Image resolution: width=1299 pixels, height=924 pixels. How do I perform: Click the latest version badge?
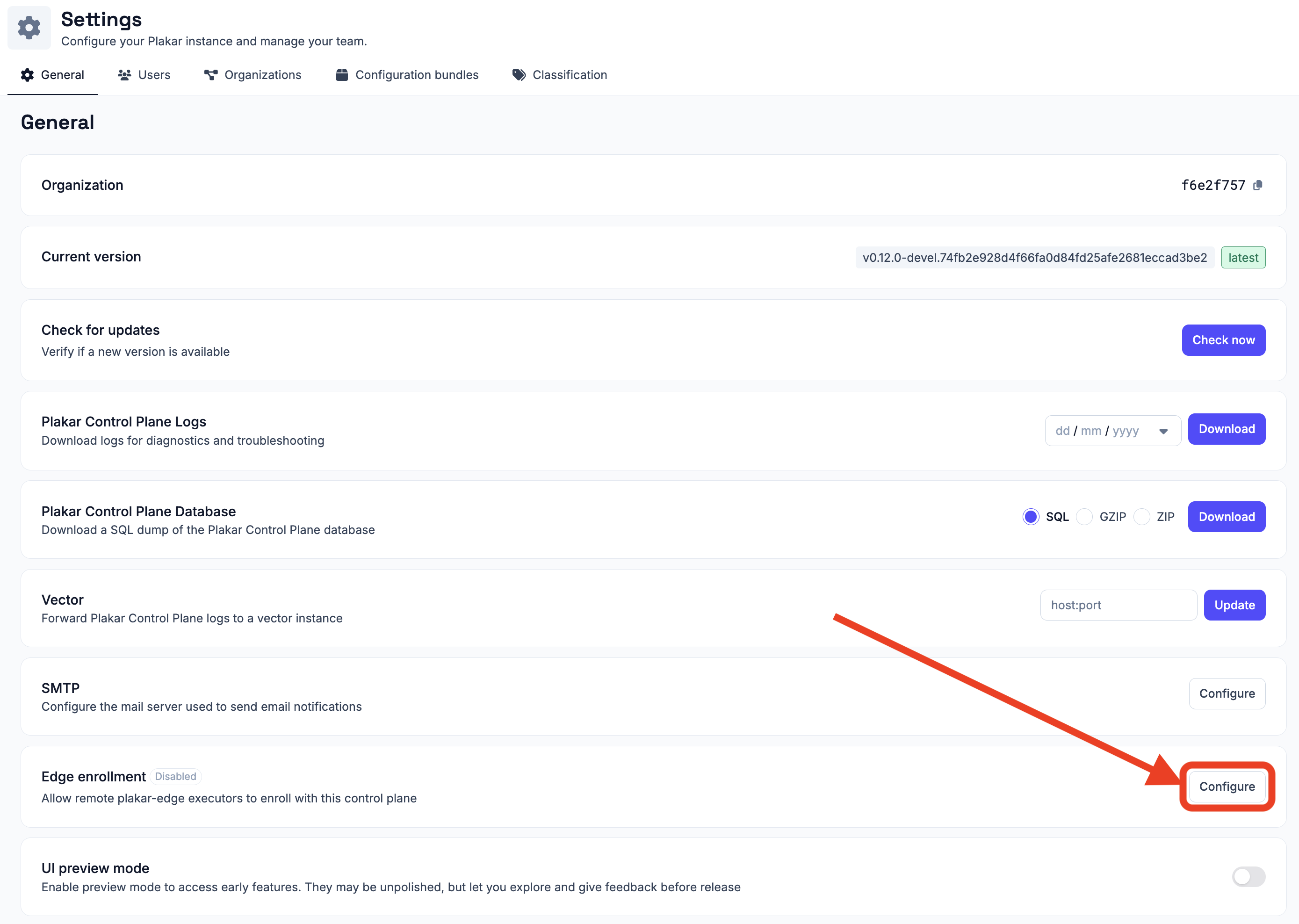click(1243, 258)
